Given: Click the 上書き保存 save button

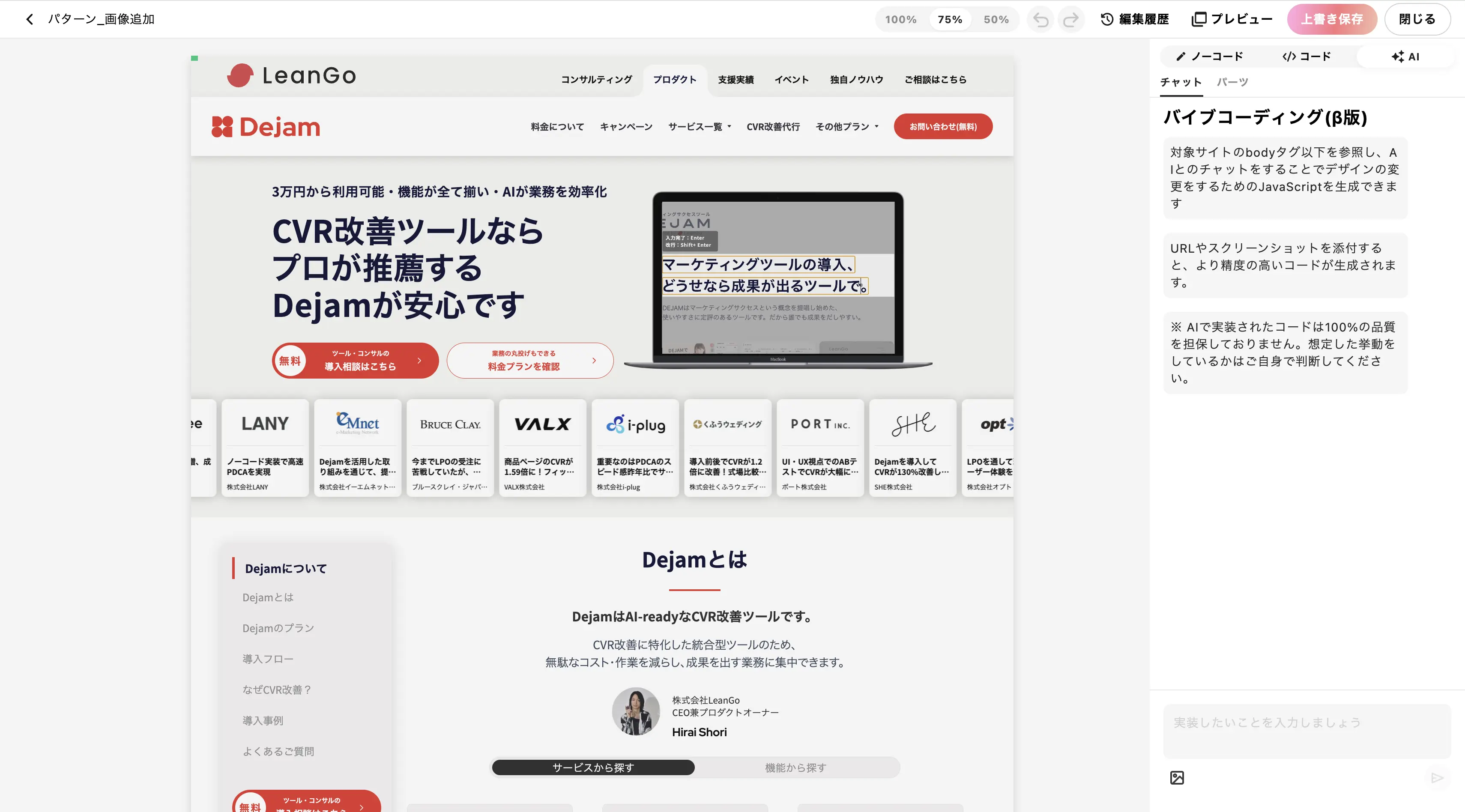Looking at the screenshot, I should (x=1332, y=19).
